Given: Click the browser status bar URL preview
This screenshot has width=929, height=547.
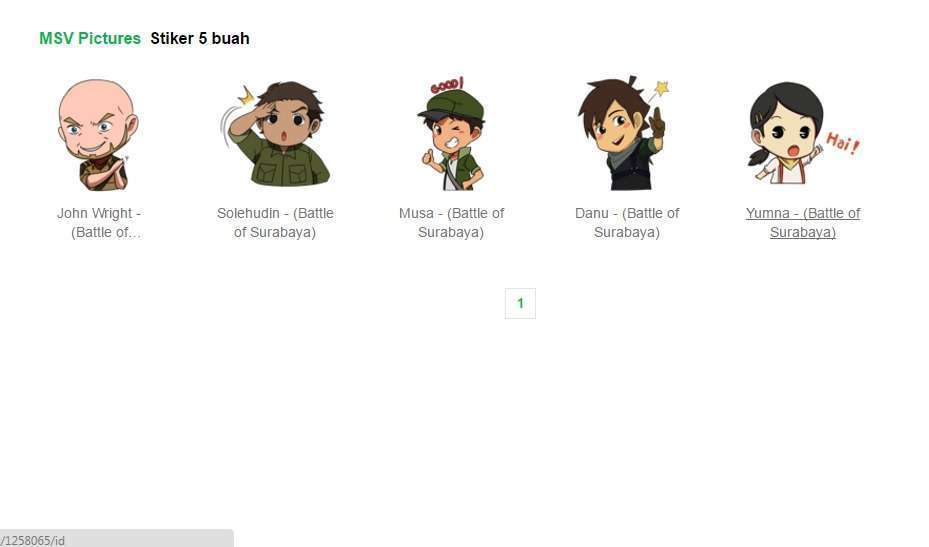Looking at the screenshot, I should (116, 539).
